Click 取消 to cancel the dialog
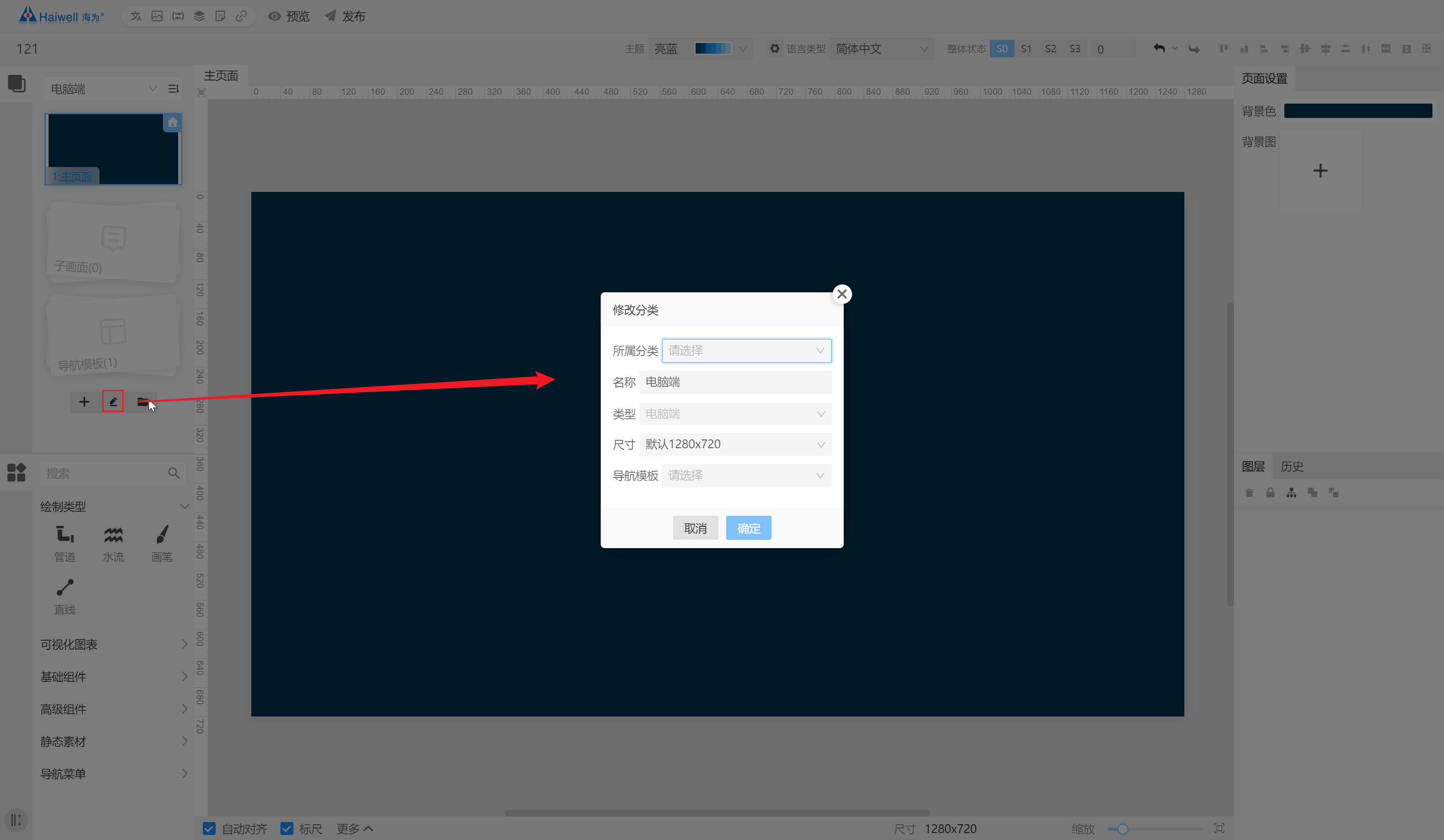 [695, 528]
